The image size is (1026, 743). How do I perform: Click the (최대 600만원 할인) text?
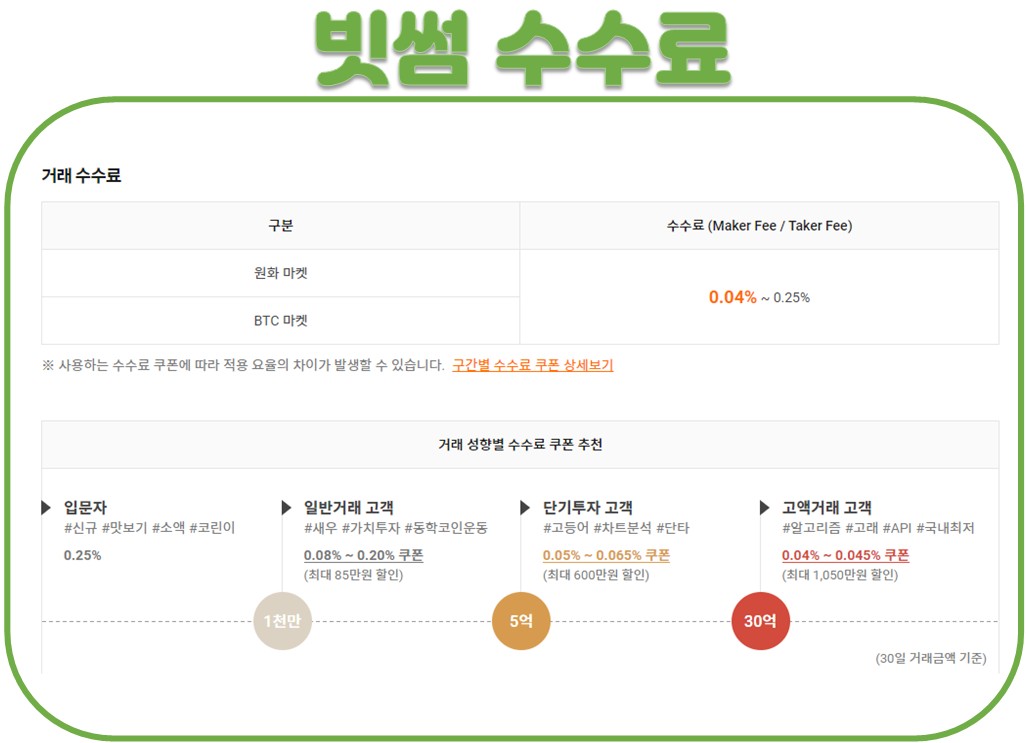tap(595, 575)
